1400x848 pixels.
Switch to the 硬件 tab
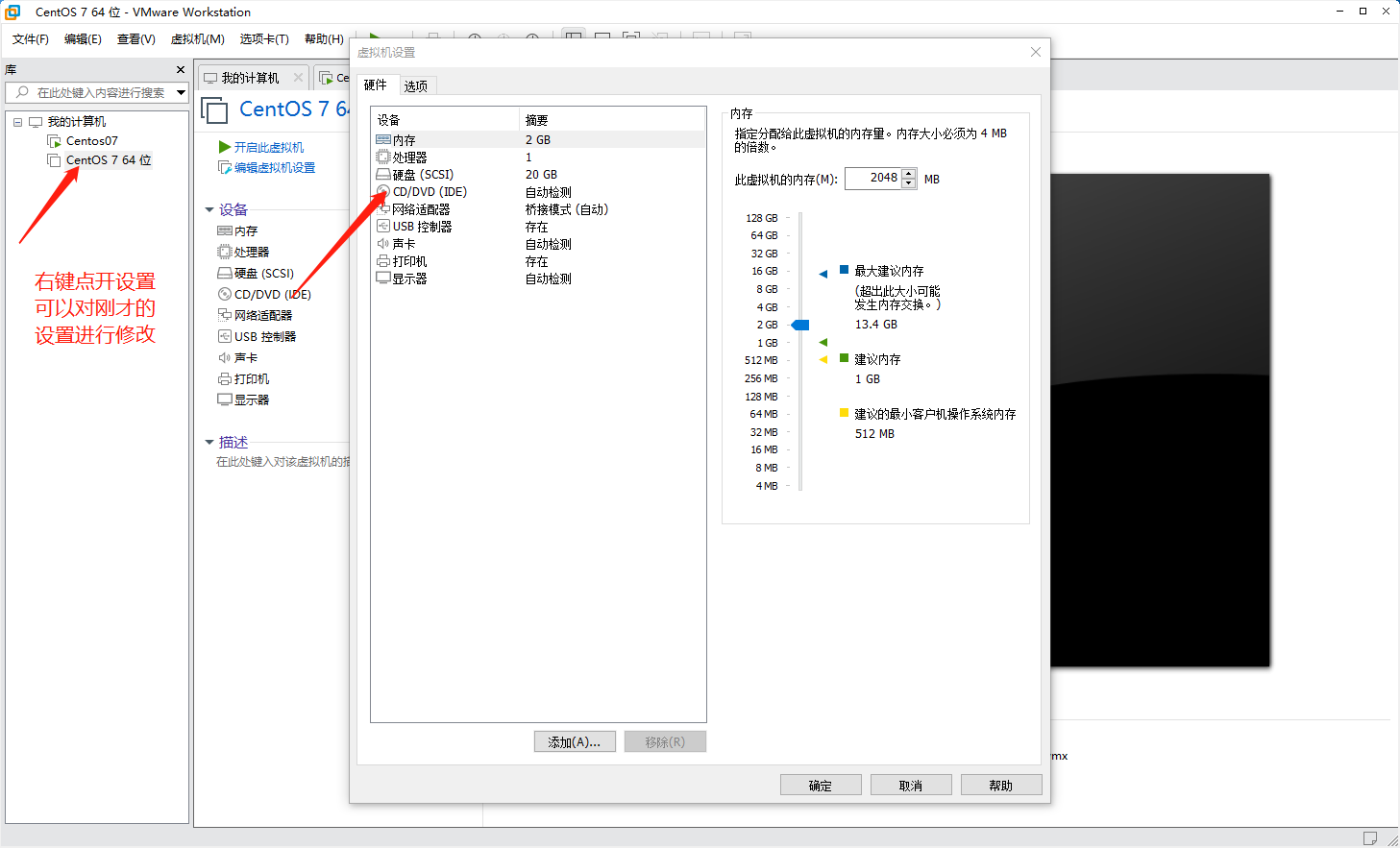coord(376,85)
